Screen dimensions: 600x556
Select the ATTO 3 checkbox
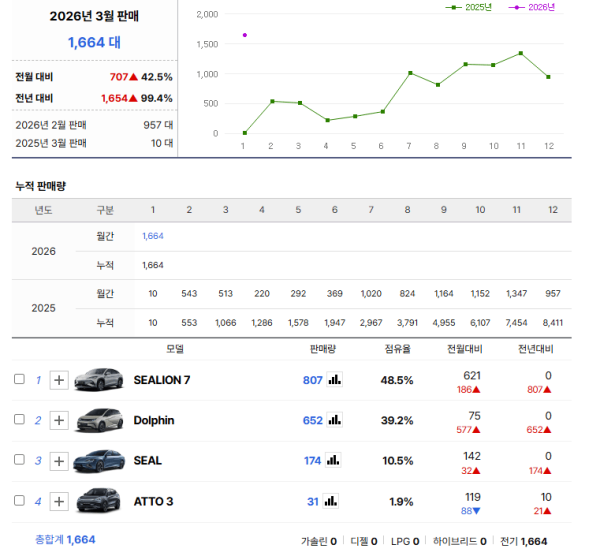pyautogui.click(x=19, y=501)
